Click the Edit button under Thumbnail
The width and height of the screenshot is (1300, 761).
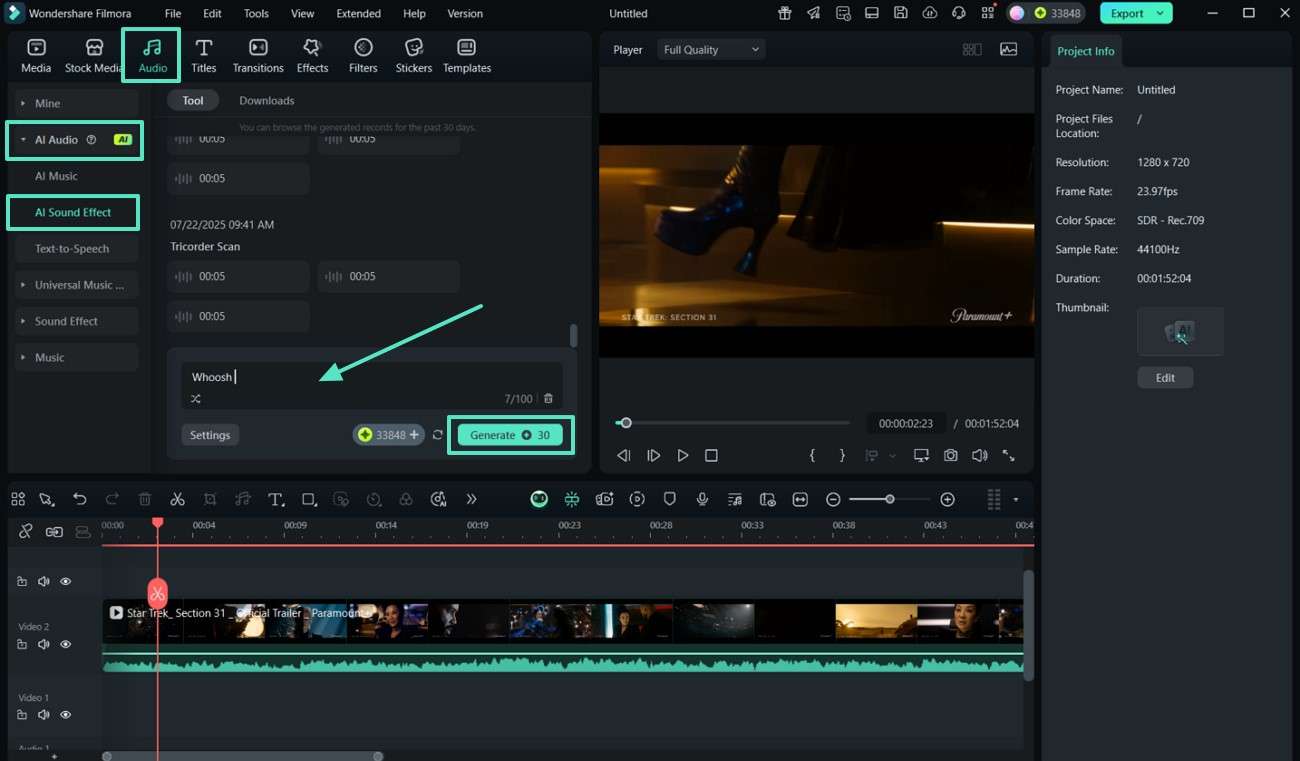point(1165,378)
